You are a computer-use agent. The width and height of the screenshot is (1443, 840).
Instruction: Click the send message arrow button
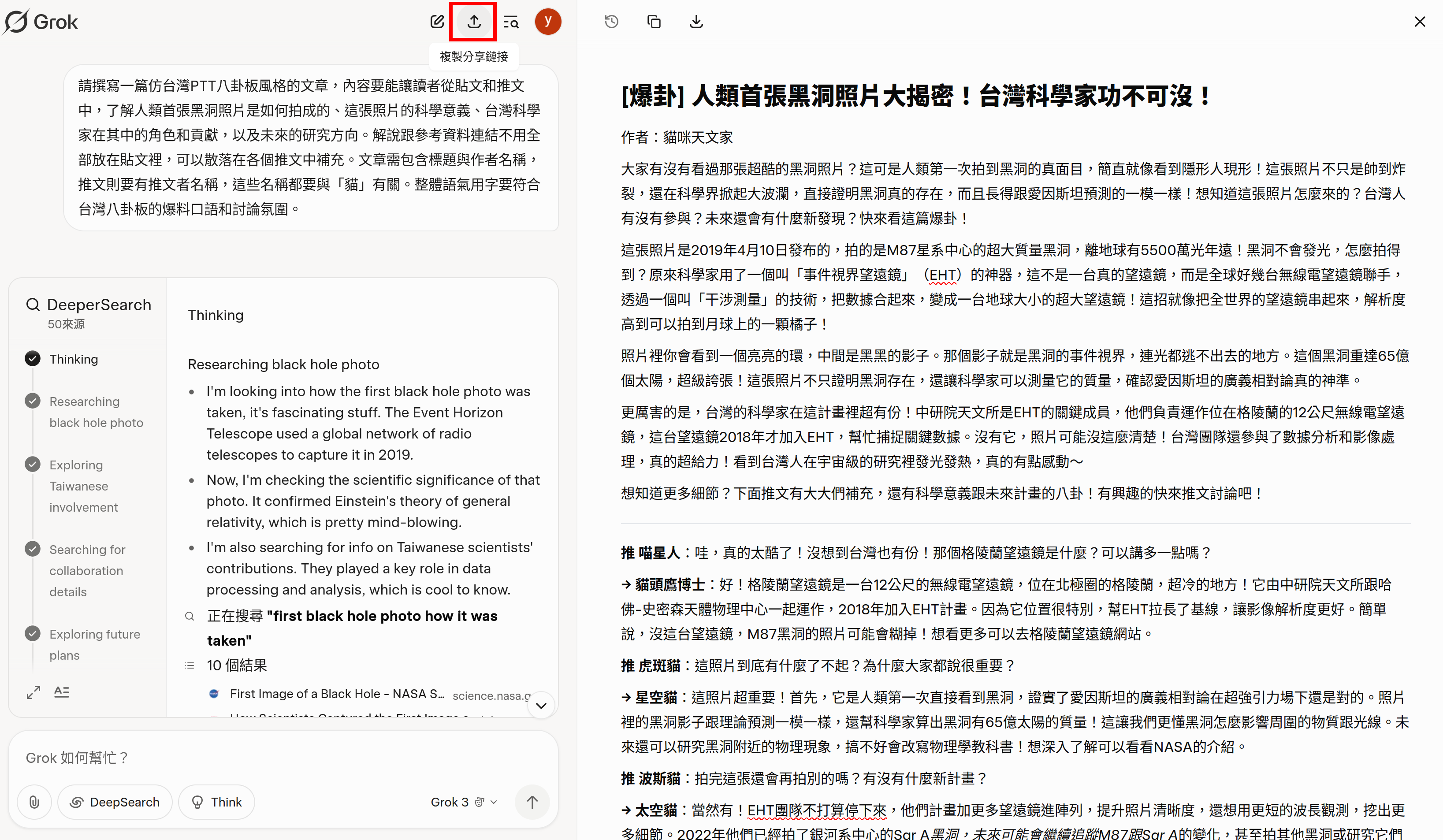pos(532,802)
